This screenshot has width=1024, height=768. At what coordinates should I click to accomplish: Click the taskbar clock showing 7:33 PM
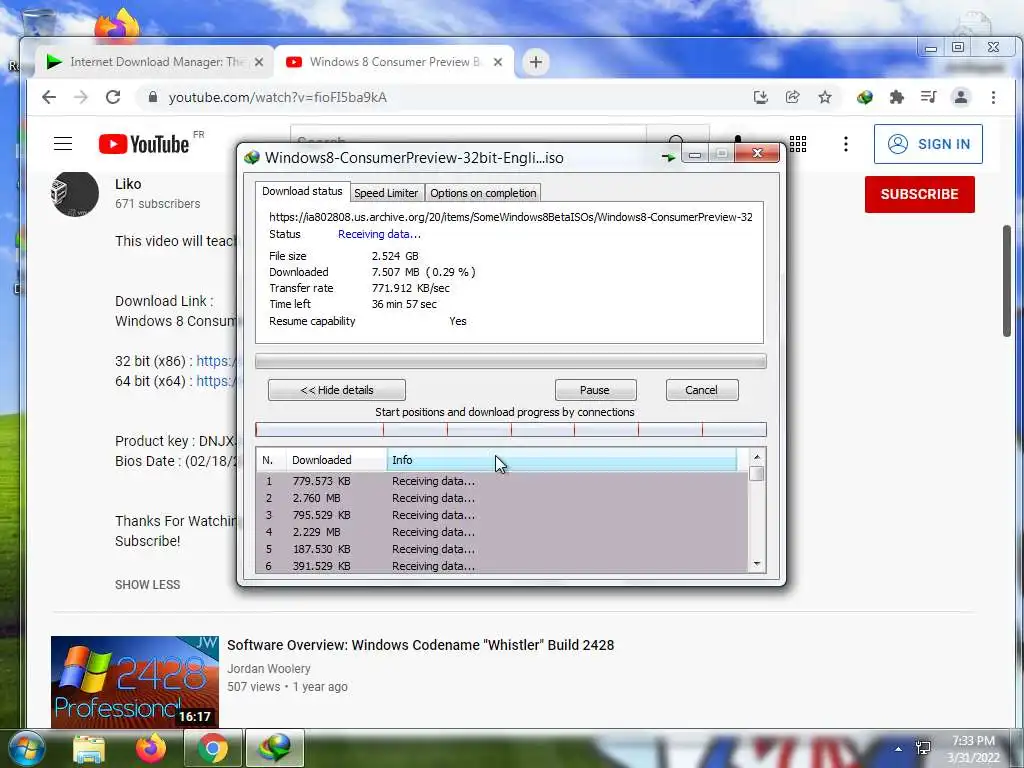974,749
